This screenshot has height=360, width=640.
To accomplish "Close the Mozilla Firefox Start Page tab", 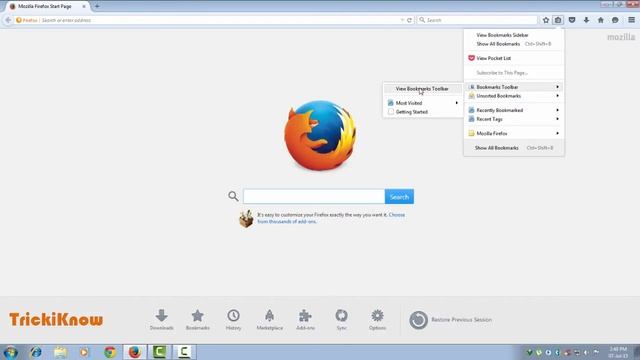I will (x=84, y=7).
